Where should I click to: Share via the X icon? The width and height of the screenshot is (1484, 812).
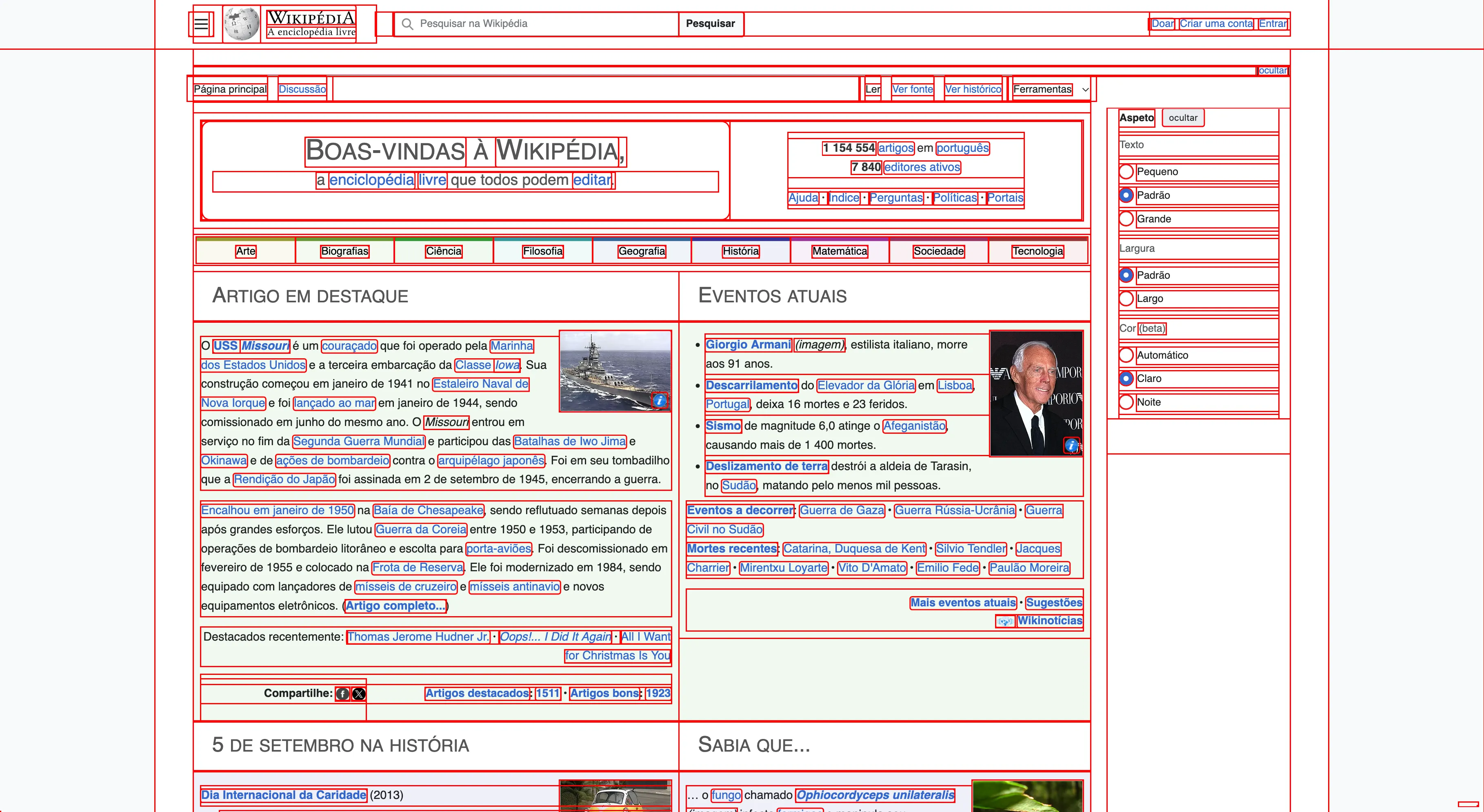coord(359,694)
